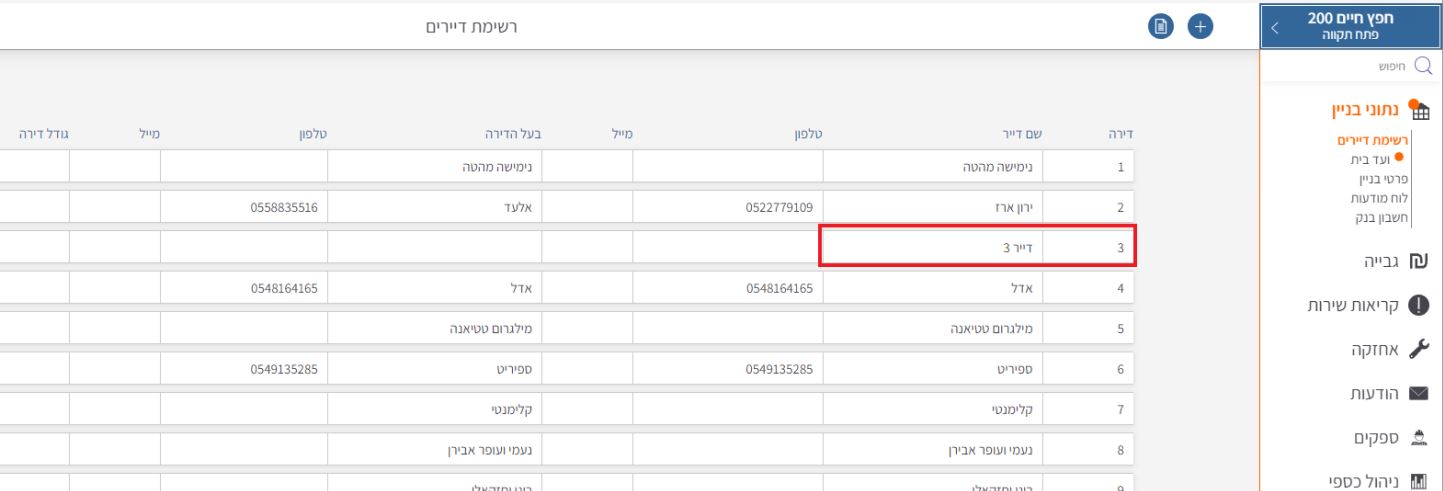
Task: Click the search magnifier icon in sidebar
Action: tap(1421, 67)
